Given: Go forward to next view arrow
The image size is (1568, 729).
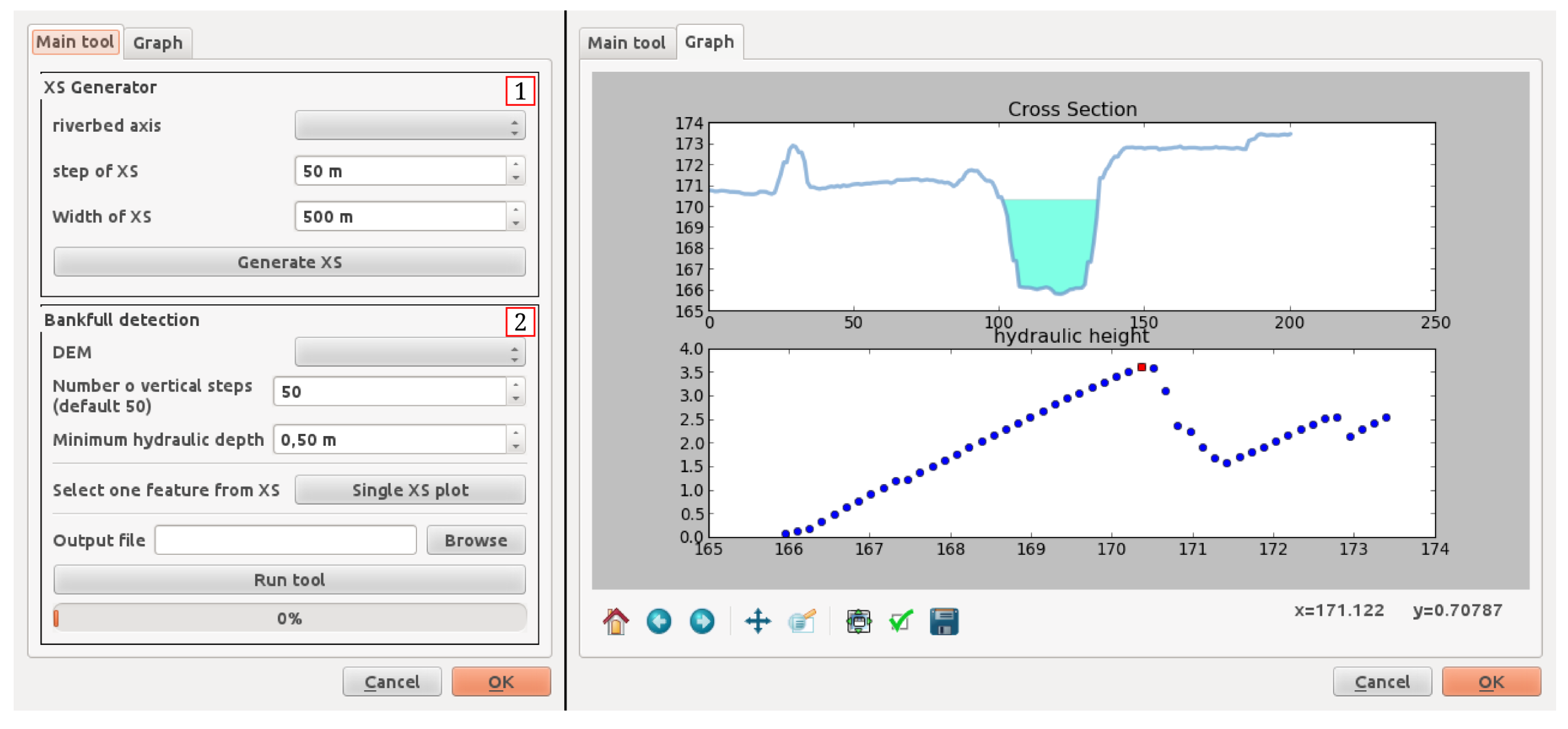Looking at the screenshot, I should (702, 621).
